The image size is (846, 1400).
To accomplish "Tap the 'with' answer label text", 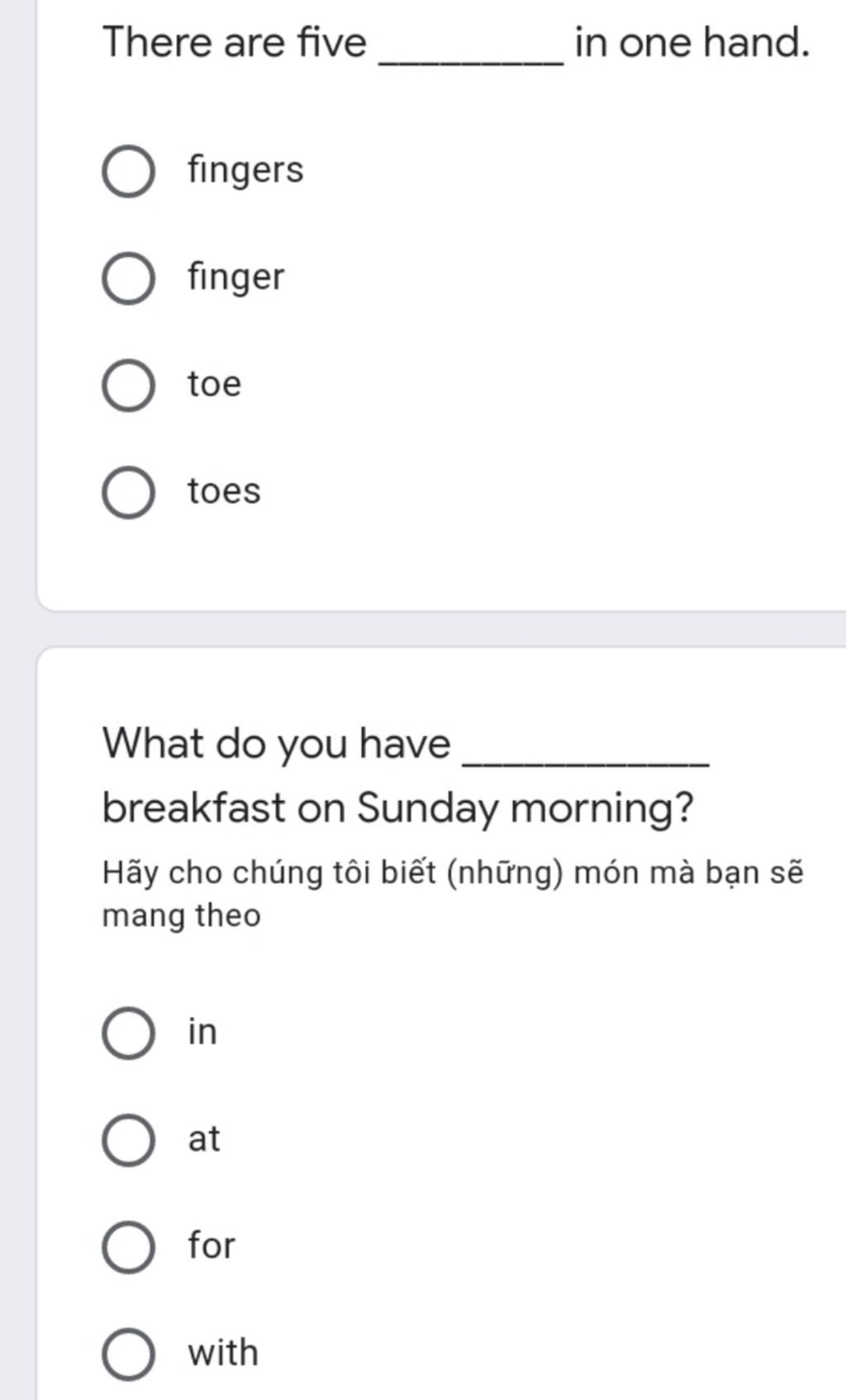I will (x=223, y=1353).
